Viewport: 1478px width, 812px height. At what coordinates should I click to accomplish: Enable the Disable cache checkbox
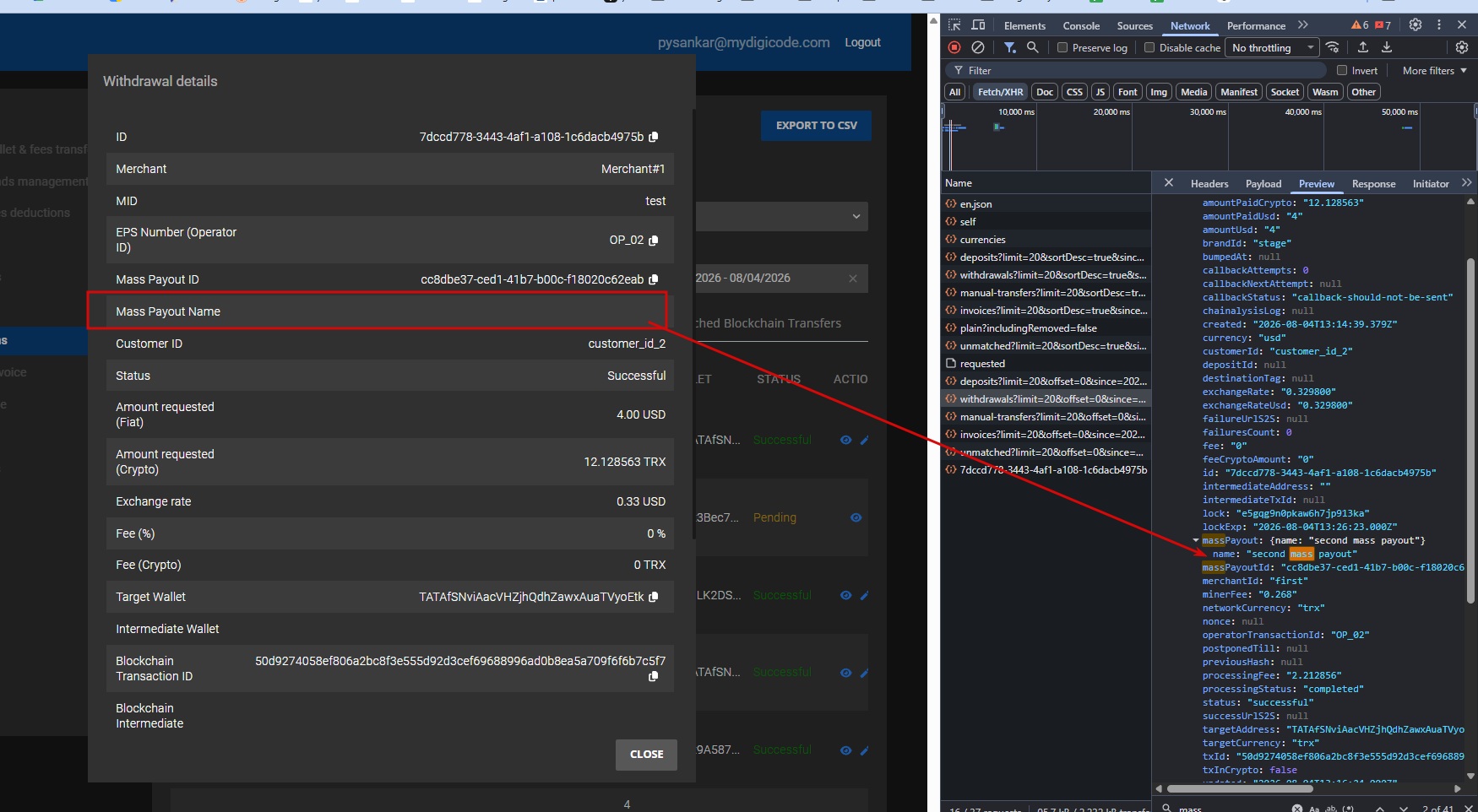point(1149,48)
